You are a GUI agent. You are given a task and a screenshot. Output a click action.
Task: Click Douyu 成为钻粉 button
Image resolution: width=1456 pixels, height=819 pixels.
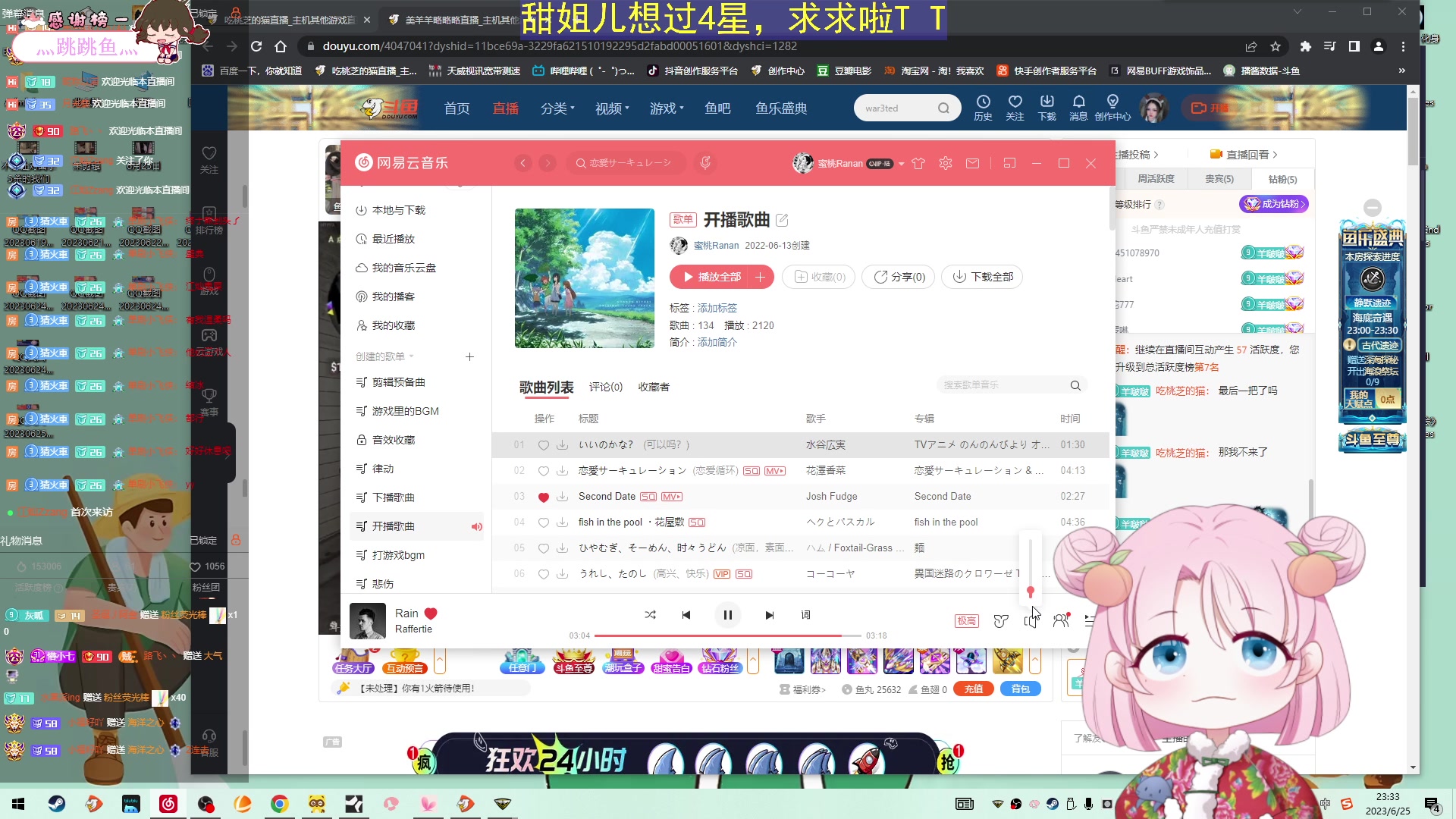(x=1274, y=204)
